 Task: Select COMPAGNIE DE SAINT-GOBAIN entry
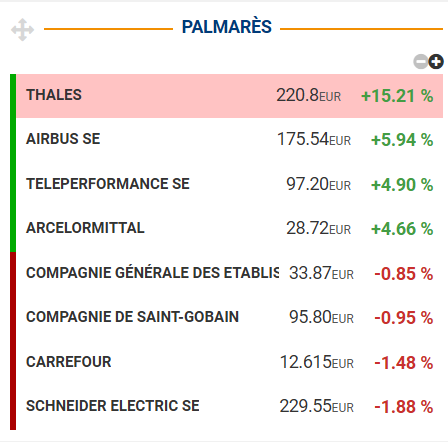[x=132, y=317]
